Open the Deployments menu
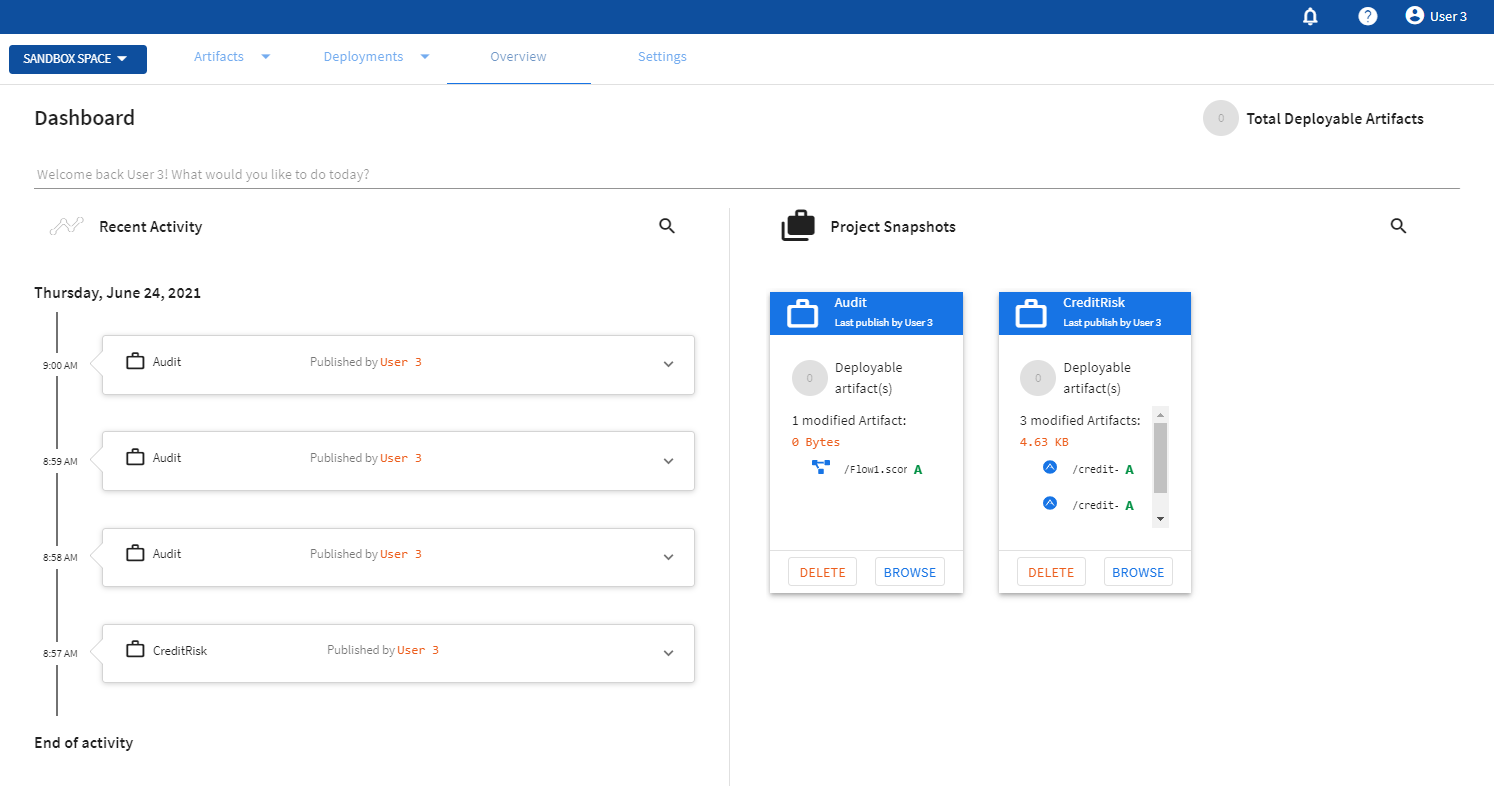1494x786 pixels. click(x=375, y=57)
